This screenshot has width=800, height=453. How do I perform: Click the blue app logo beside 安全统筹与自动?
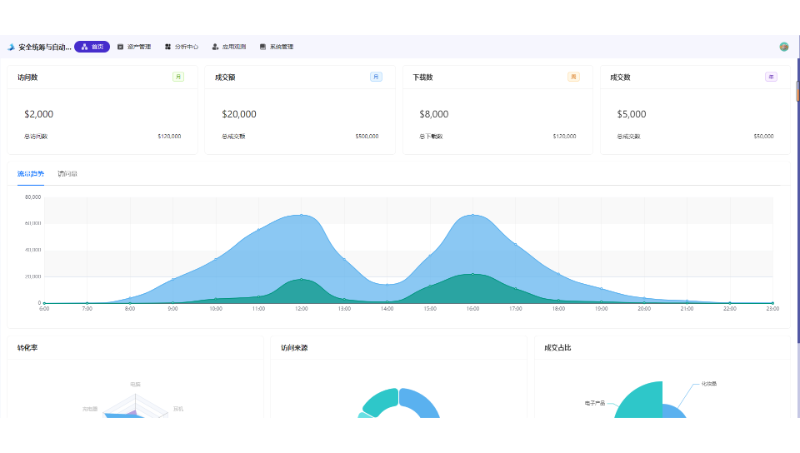tap(11, 47)
